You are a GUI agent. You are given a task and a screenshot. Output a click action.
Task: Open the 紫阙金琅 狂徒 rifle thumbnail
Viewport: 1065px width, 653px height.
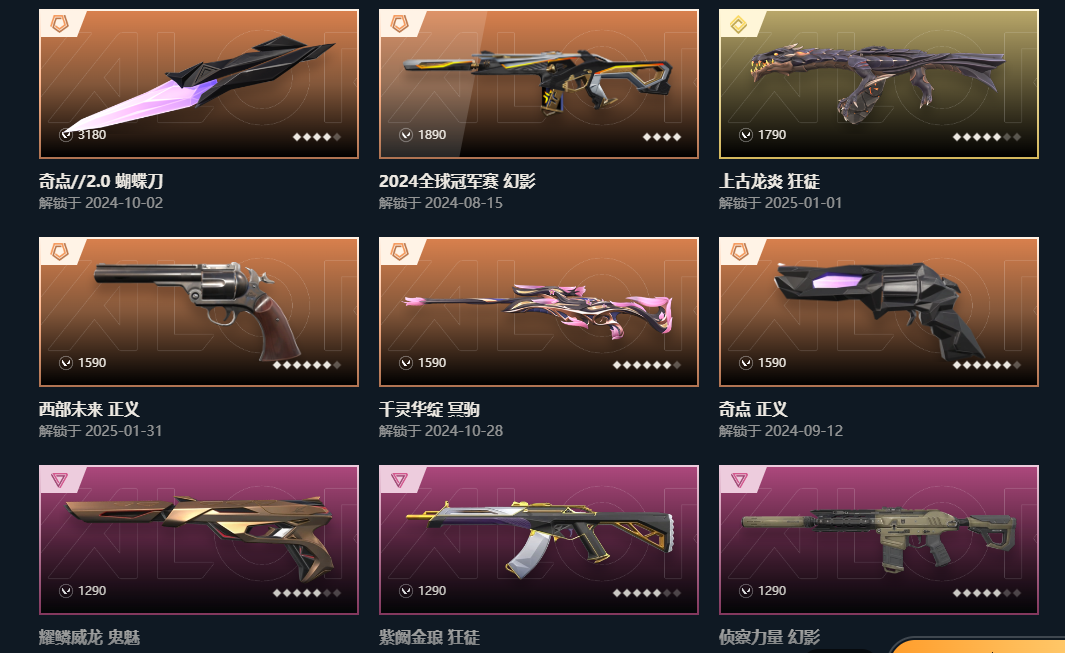pos(539,540)
